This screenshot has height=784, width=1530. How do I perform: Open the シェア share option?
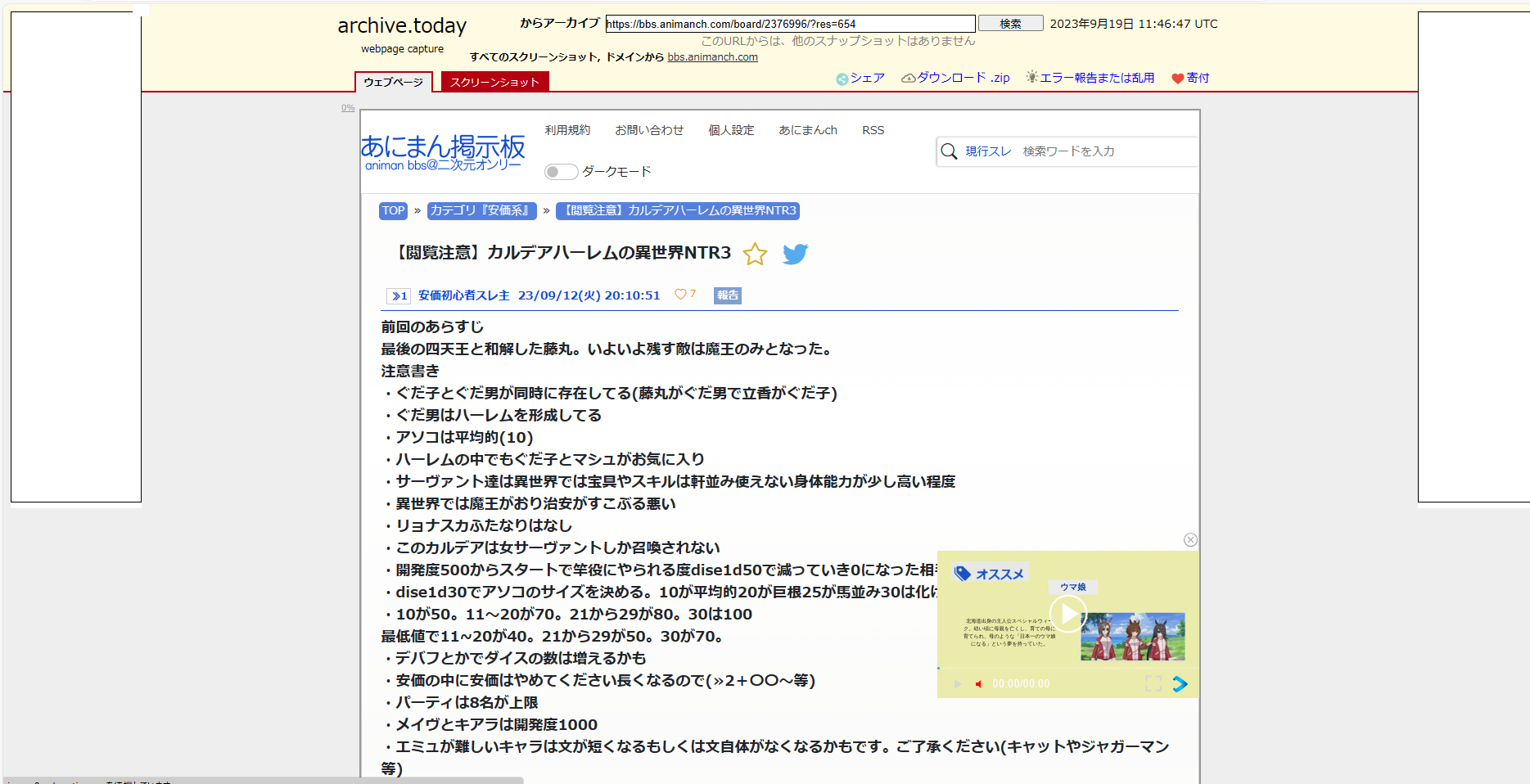pyautogui.click(x=860, y=78)
